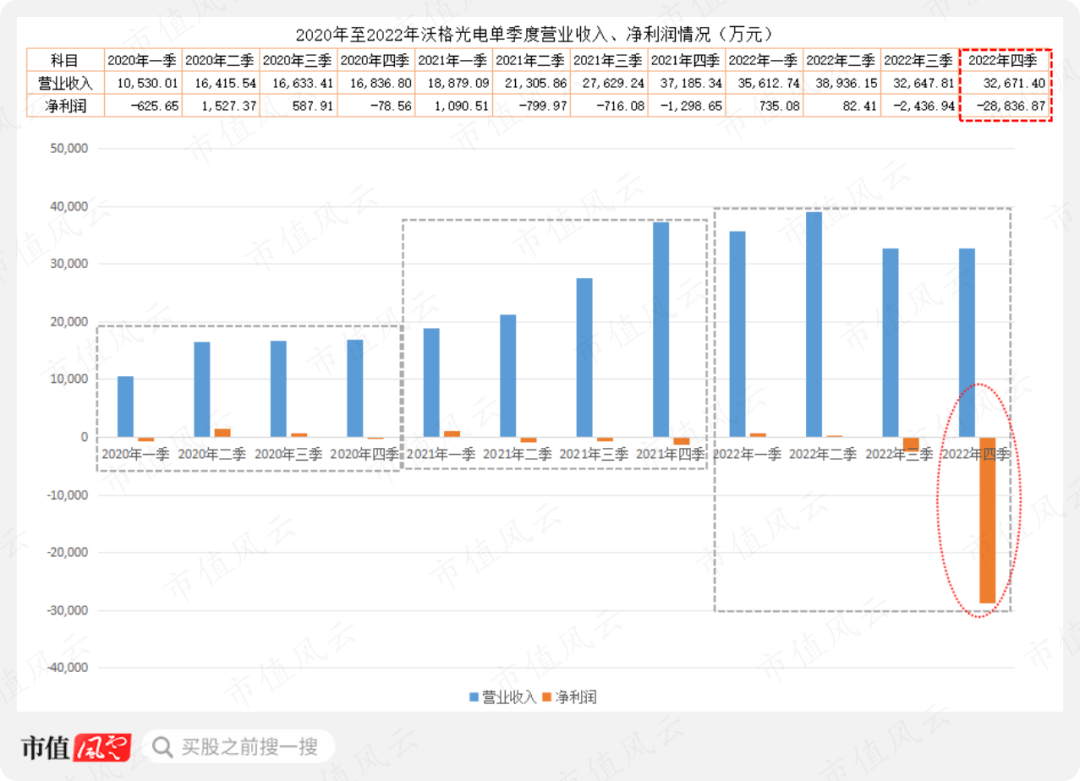Click the net profit value -28,836.87

point(1011,106)
